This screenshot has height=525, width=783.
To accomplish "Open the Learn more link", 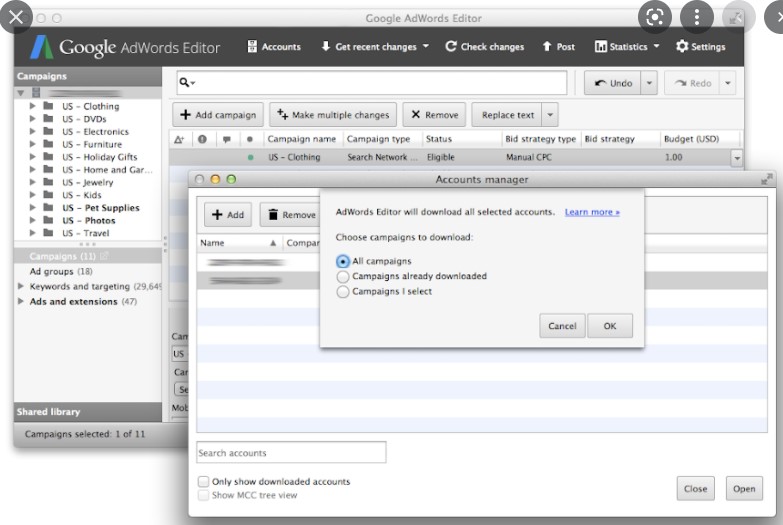I will tap(592, 212).
